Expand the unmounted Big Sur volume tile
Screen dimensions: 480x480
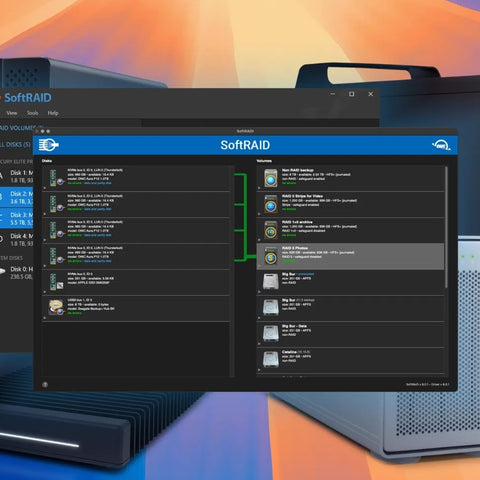click(259, 292)
